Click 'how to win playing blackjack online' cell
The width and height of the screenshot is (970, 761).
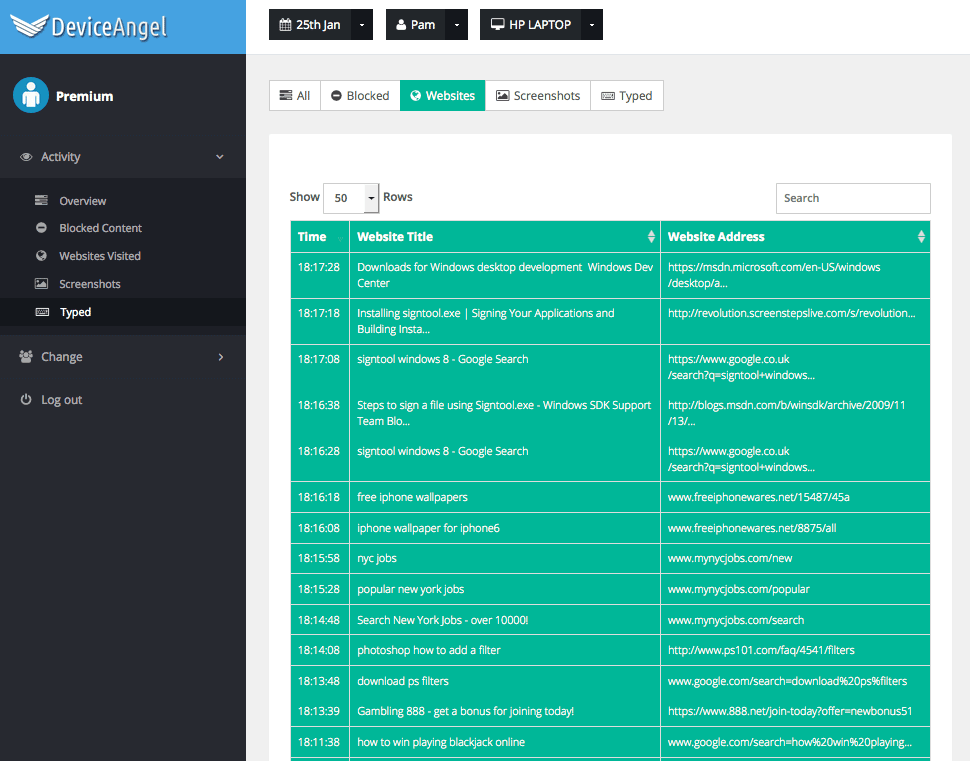pyautogui.click(x=505, y=742)
